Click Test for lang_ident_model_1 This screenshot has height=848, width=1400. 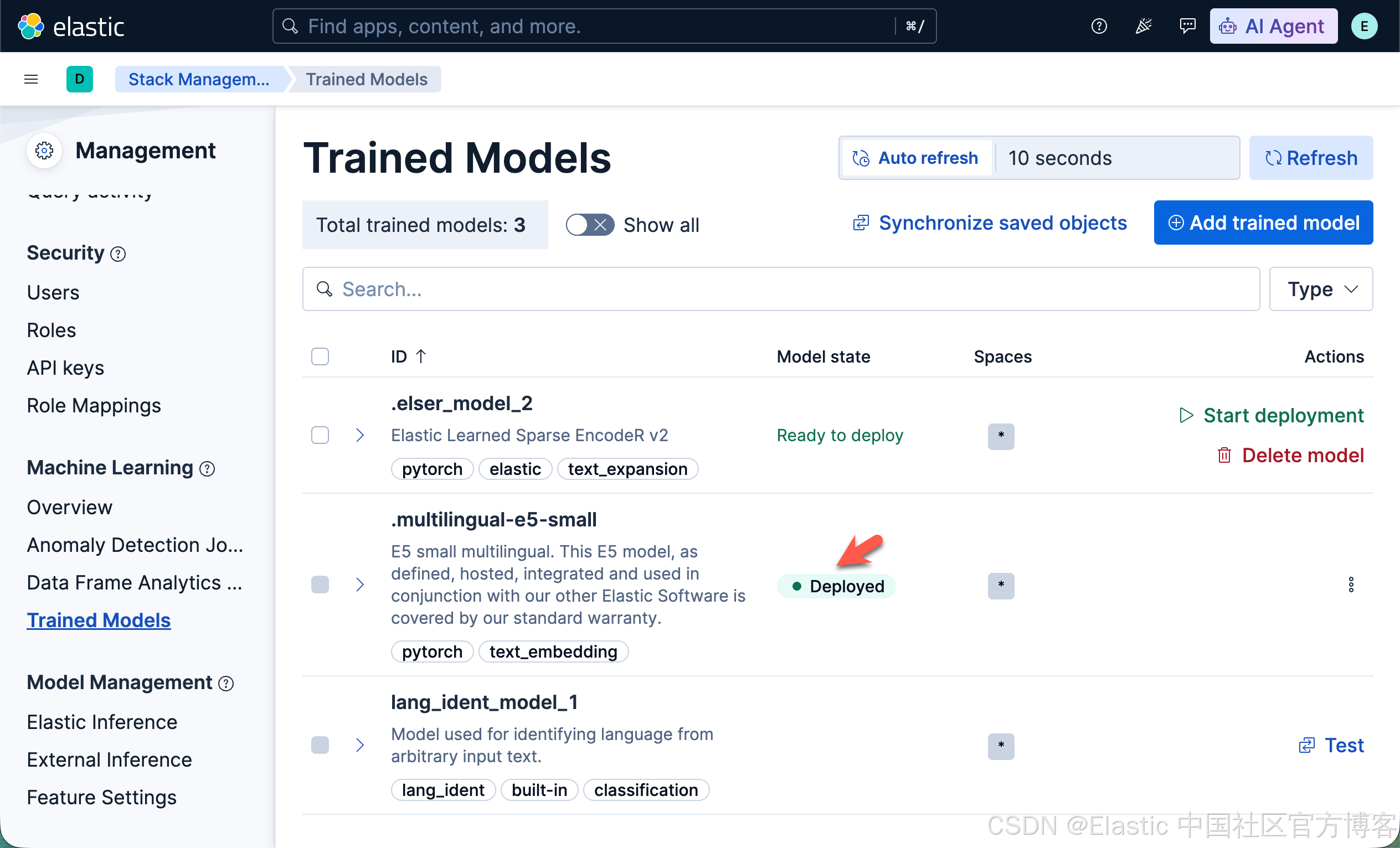1331,745
